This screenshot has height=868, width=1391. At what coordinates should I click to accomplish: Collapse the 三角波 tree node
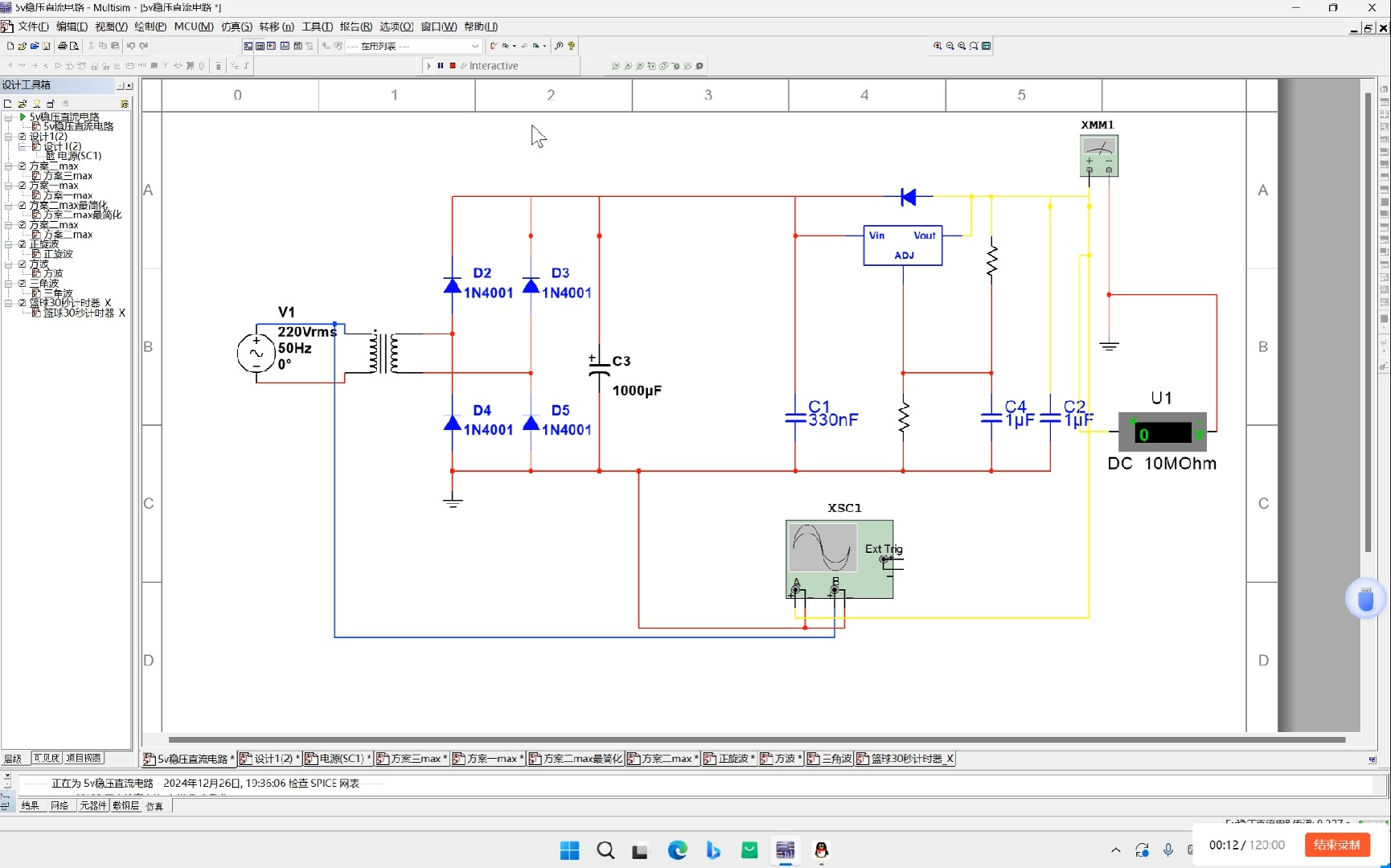[x=8, y=284]
